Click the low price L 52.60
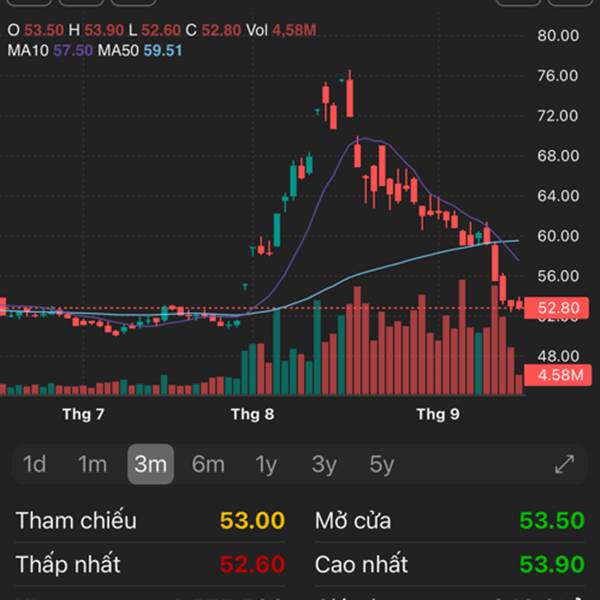Viewport: 600px width, 600px height. 154,30
